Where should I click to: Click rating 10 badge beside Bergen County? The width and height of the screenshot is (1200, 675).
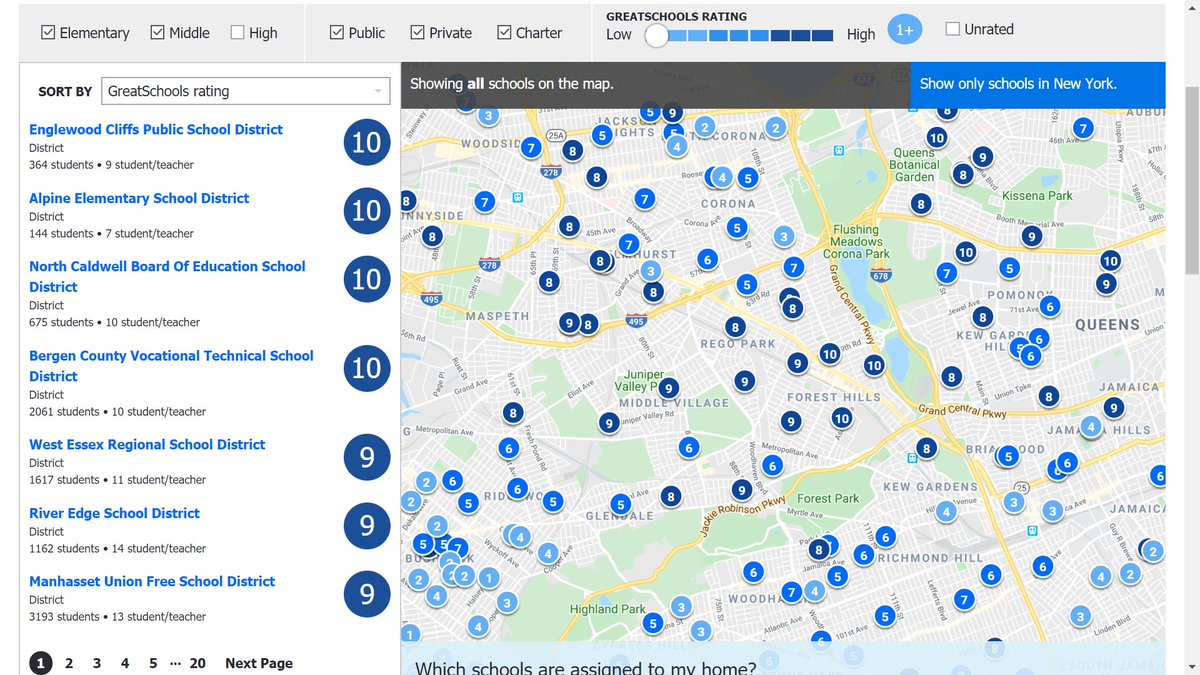coord(367,368)
